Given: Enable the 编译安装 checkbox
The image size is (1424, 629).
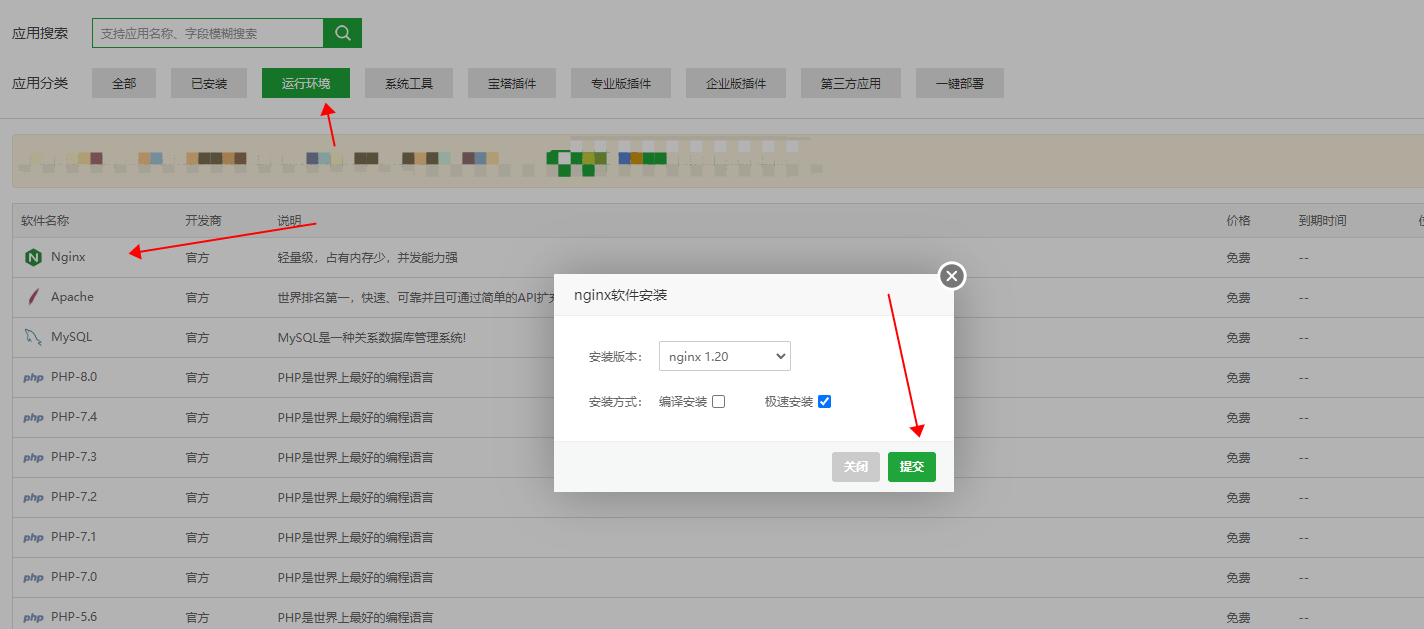Looking at the screenshot, I should click(x=718, y=402).
